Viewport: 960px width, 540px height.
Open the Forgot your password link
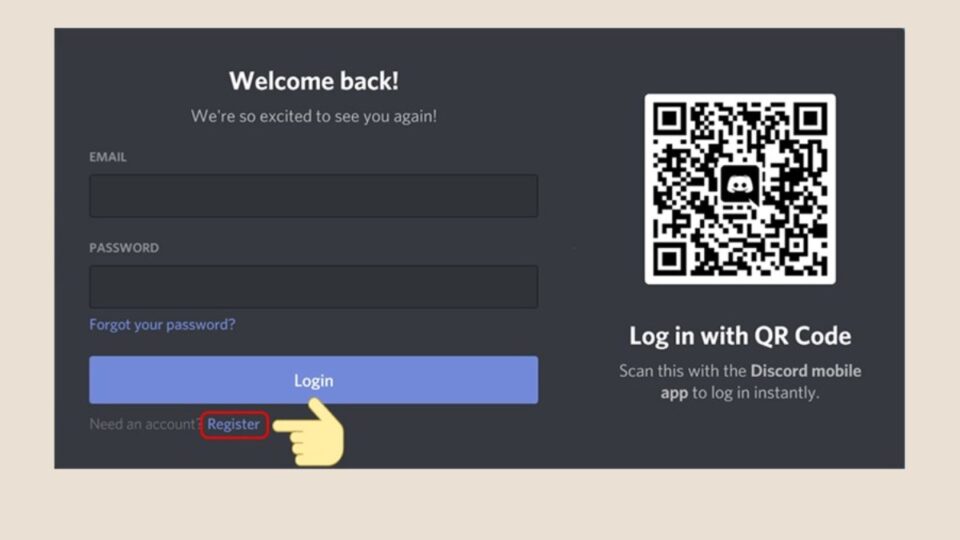pyautogui.click(x=162, y=324)
